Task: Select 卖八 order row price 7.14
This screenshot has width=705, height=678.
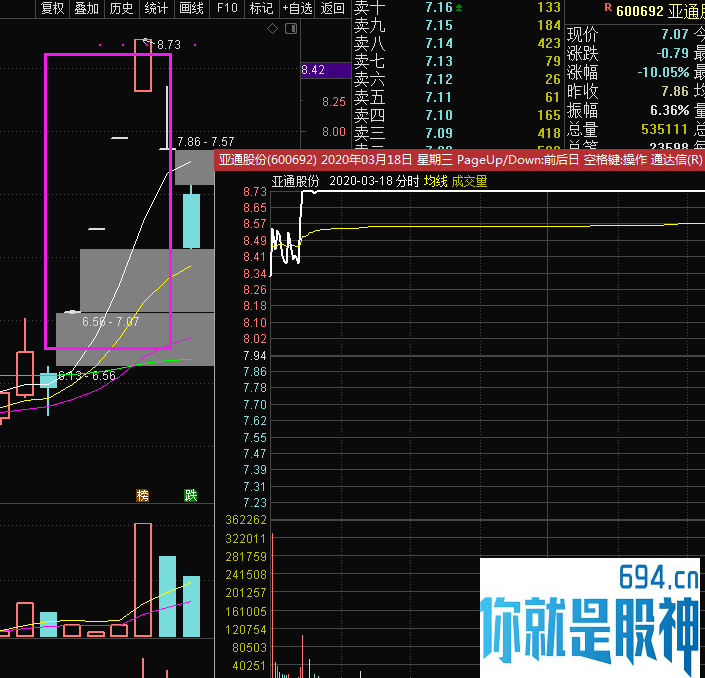Action: point(439,44)
